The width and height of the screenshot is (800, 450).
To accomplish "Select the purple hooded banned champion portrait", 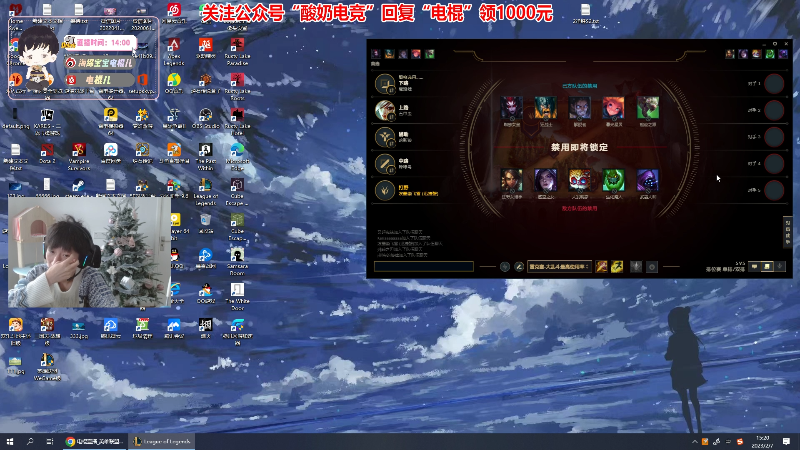I will click(647, 180).
